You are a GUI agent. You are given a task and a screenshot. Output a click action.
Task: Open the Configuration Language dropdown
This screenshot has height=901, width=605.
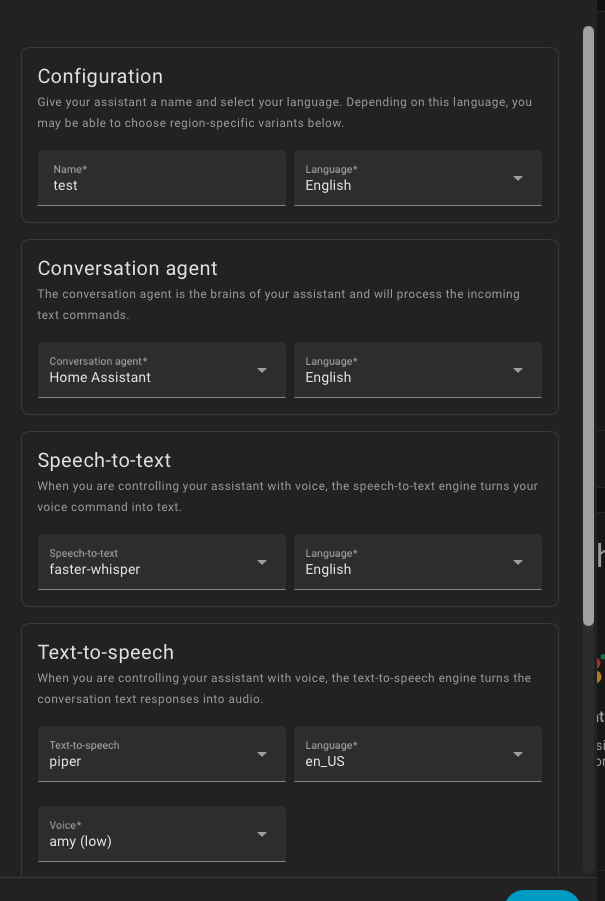point(405,178)
